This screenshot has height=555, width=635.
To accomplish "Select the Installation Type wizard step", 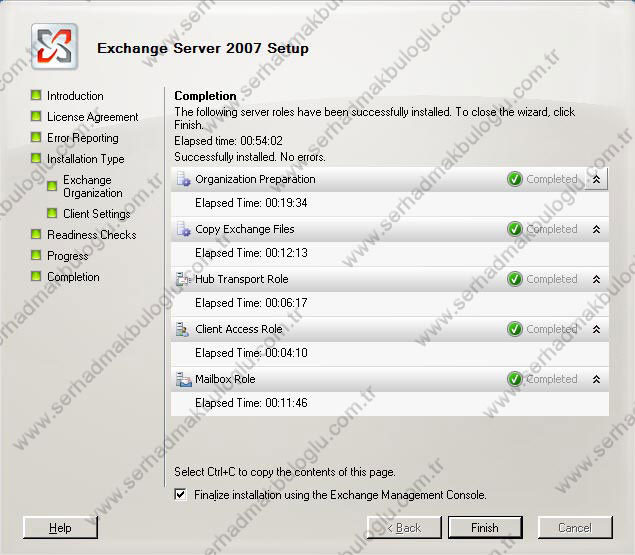I will [85, 159].
